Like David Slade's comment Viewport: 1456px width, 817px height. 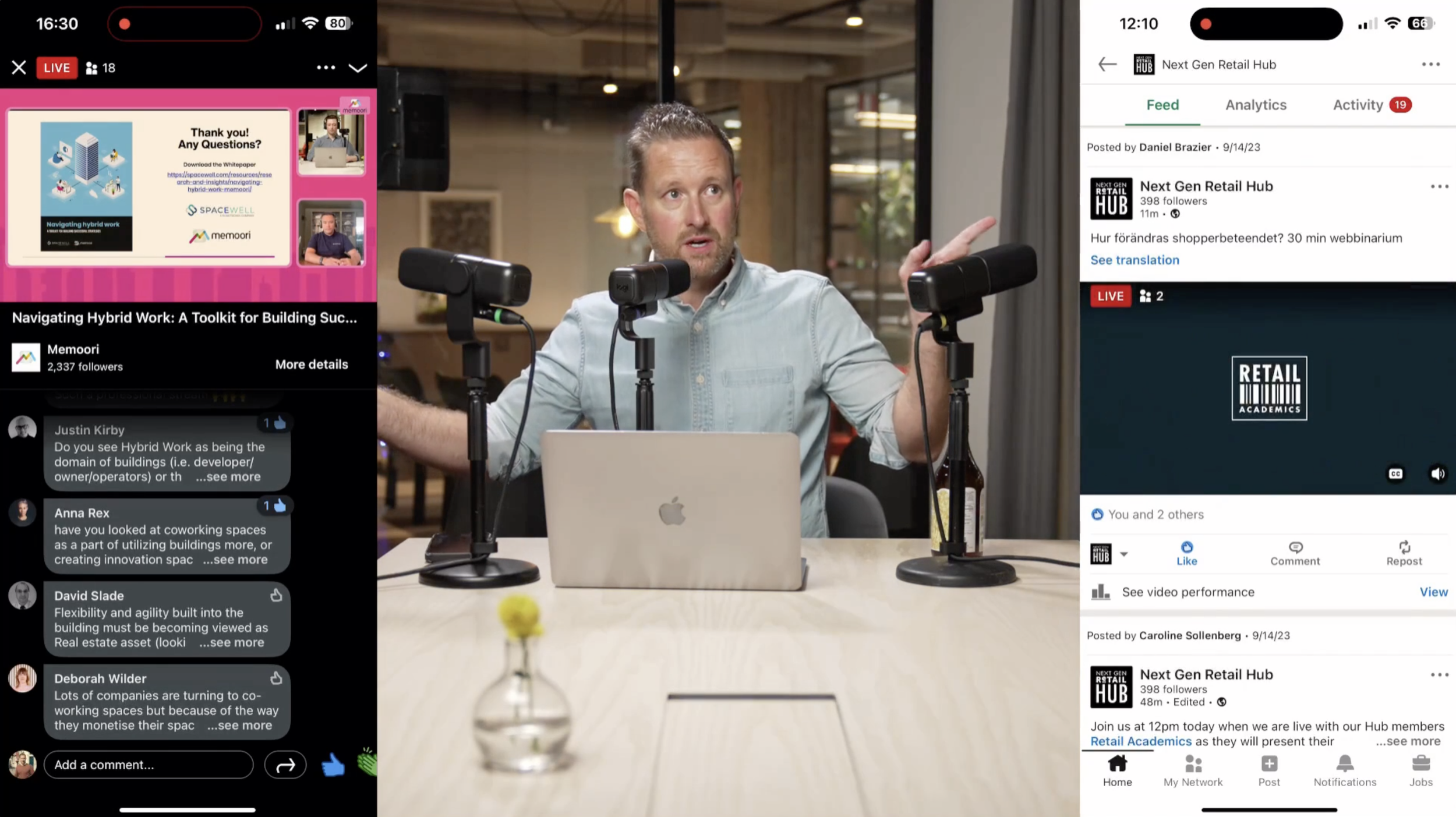tap(276, 595)
